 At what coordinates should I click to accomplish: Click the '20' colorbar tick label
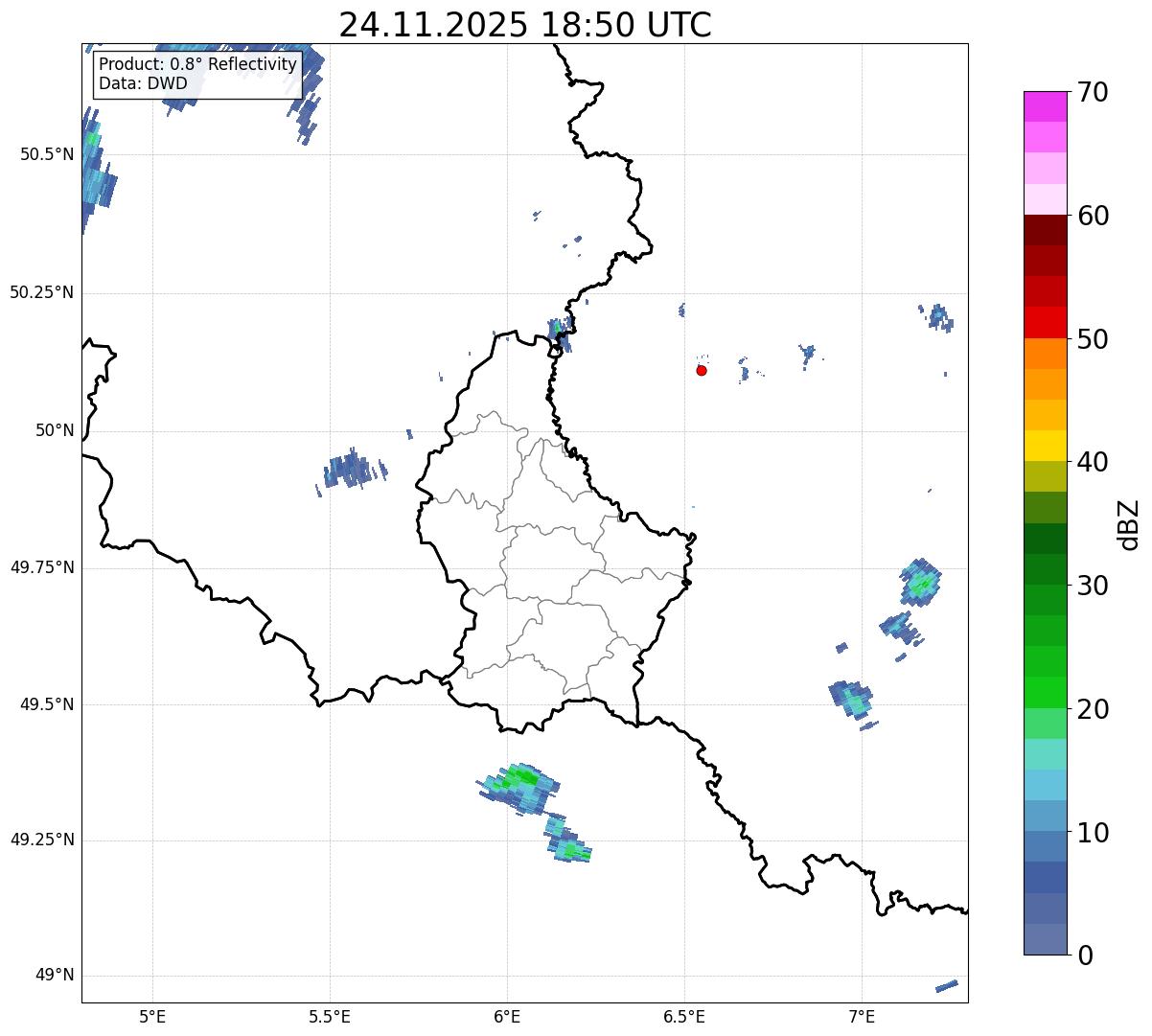point(1093,710)
